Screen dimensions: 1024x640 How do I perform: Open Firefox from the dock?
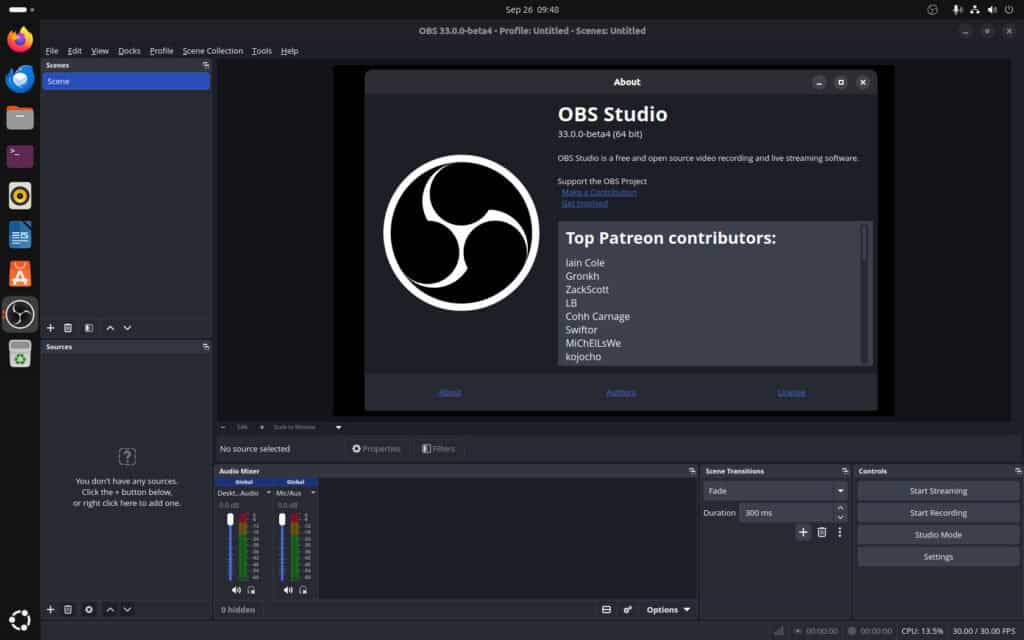point(20,39)
